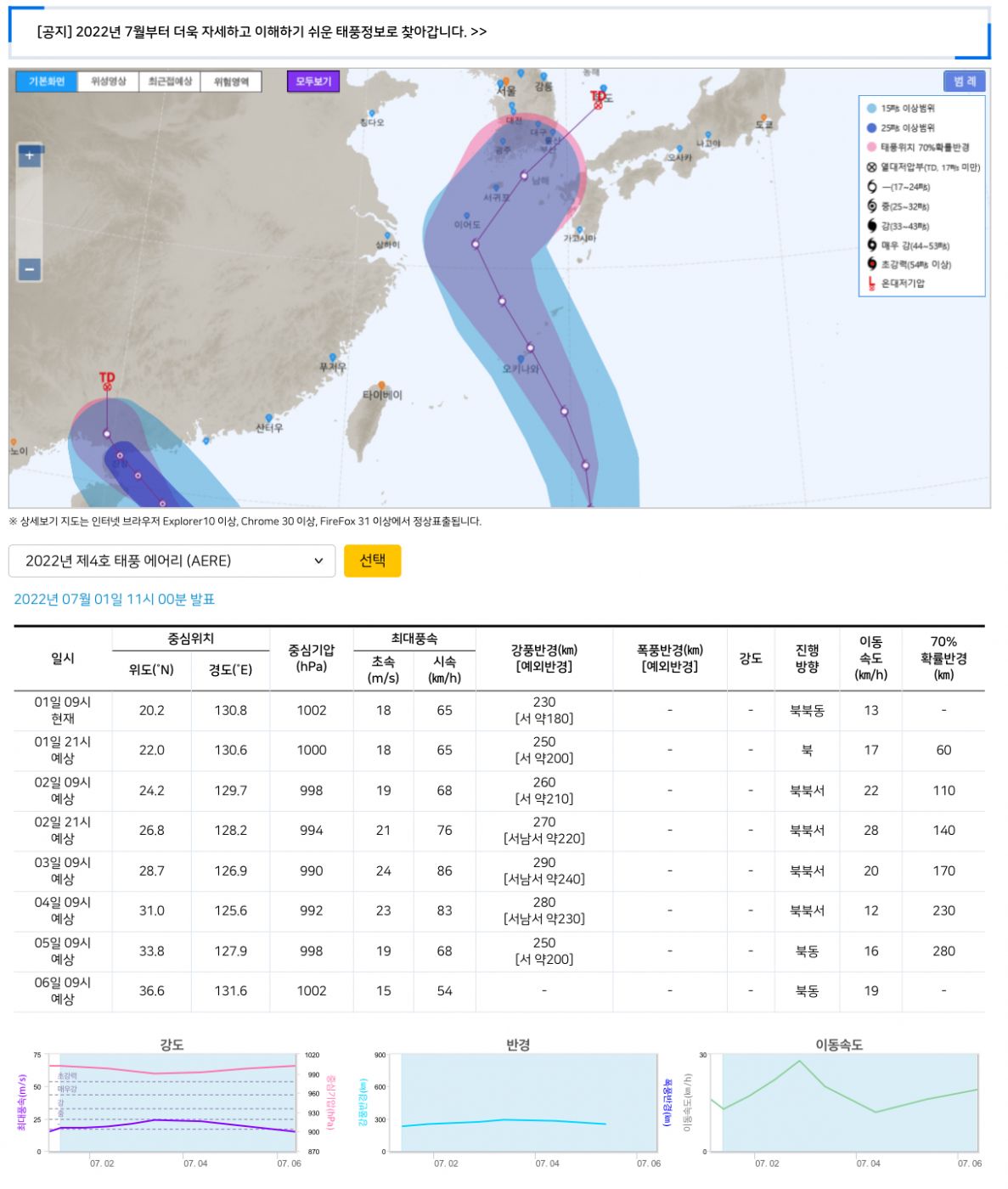Open the notice about July 2022 typhoon info
Screen dimensions: 1008x1189
pos(262,31)
